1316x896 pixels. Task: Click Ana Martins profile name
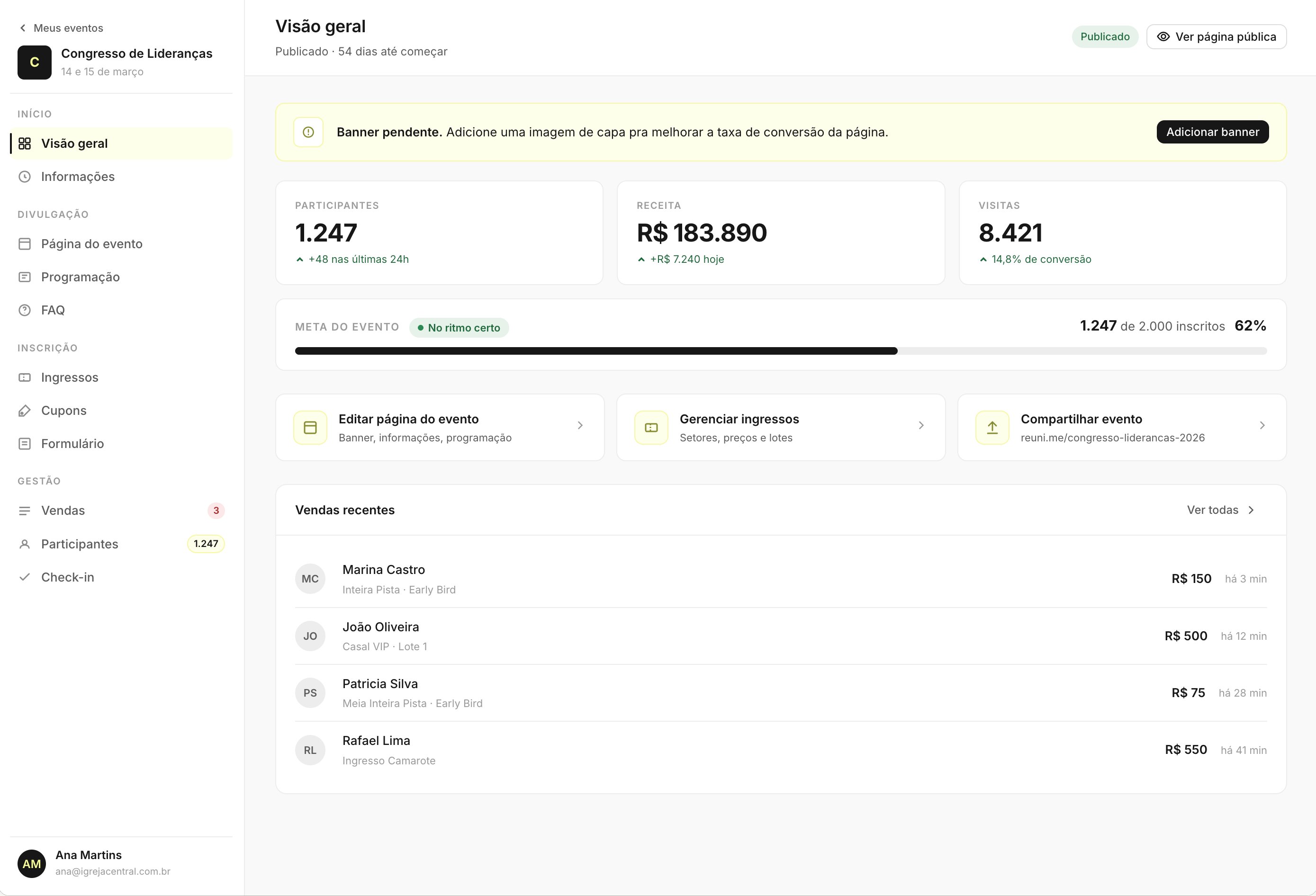(x=88, y=855)
